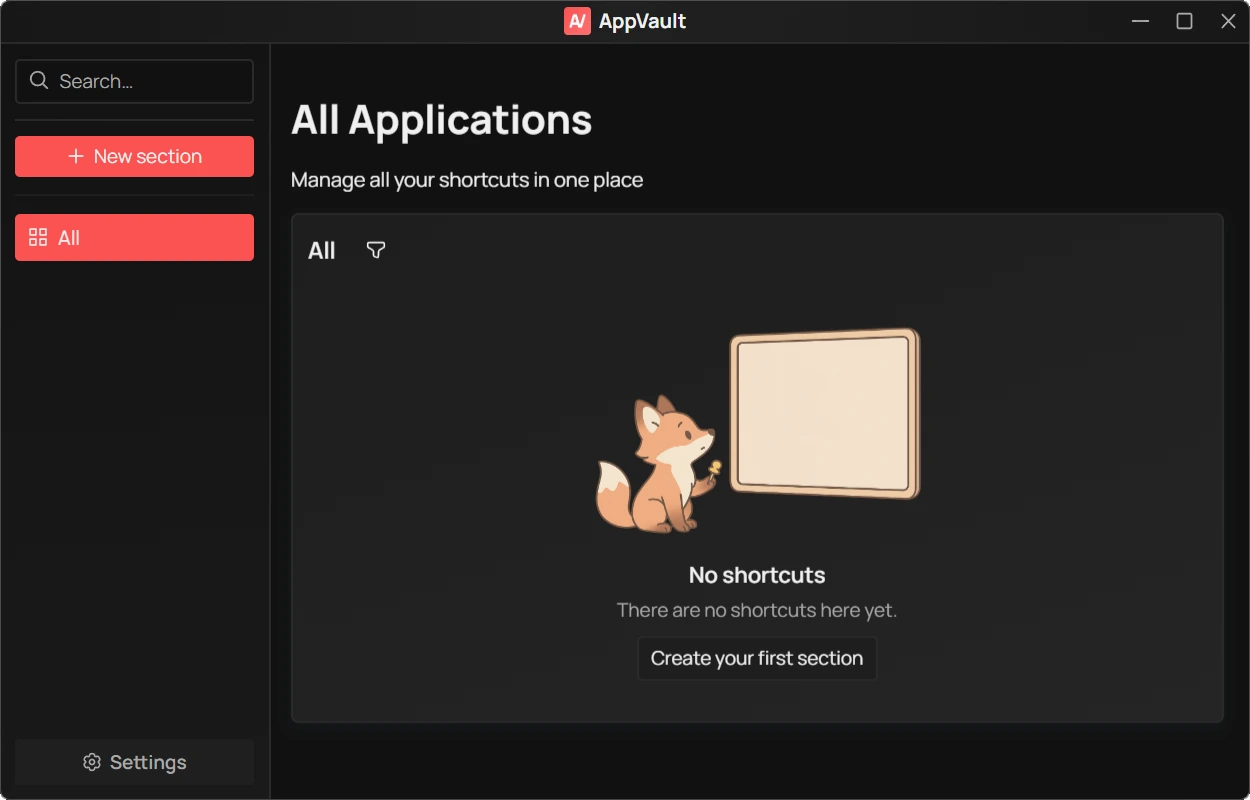1250x800 pixels.
Task: Click the empty picture frame illustration
Action: [825, 414]
